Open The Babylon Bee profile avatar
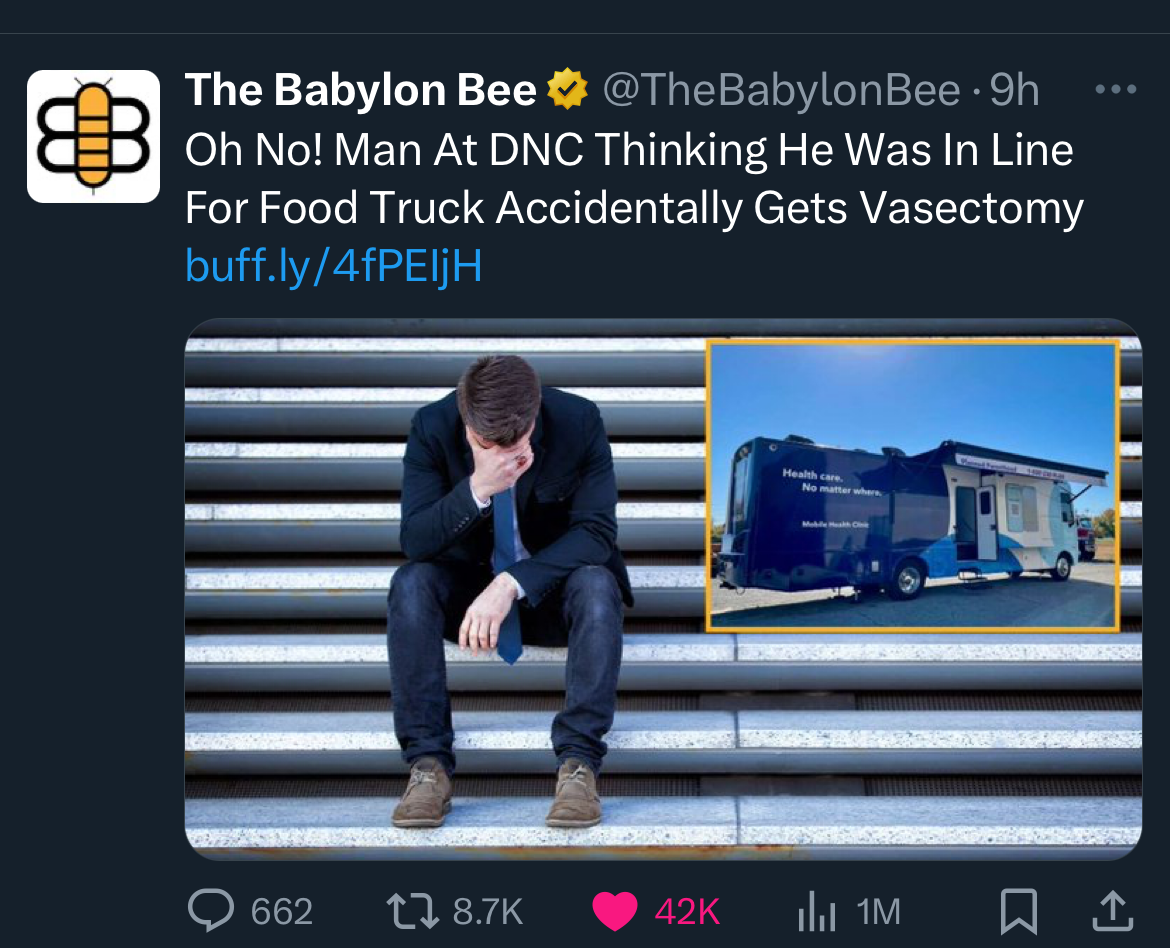This screenshot has height=948, width=1170. click(93, 137)
